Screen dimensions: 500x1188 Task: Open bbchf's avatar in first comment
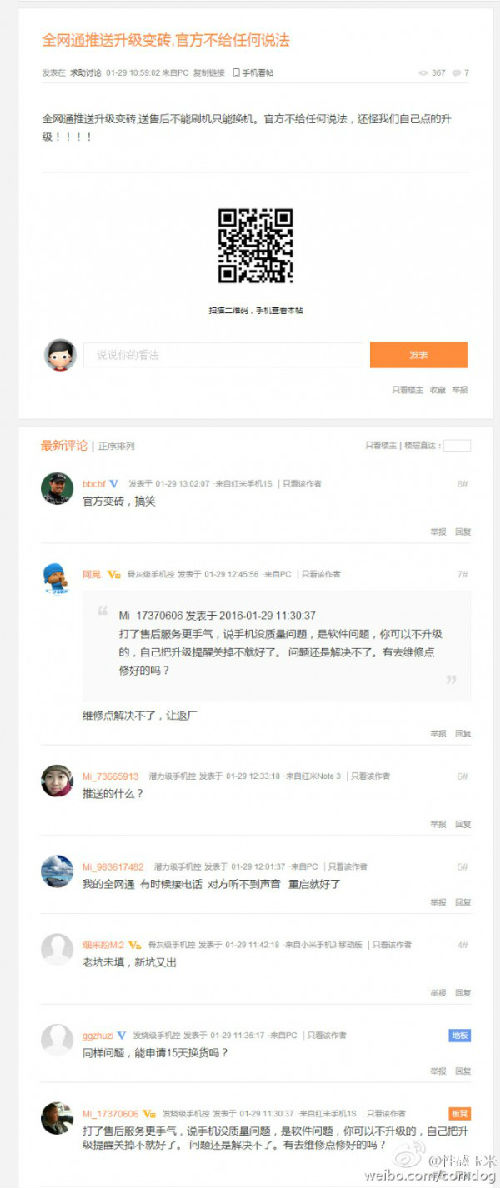tap(57, 488)
